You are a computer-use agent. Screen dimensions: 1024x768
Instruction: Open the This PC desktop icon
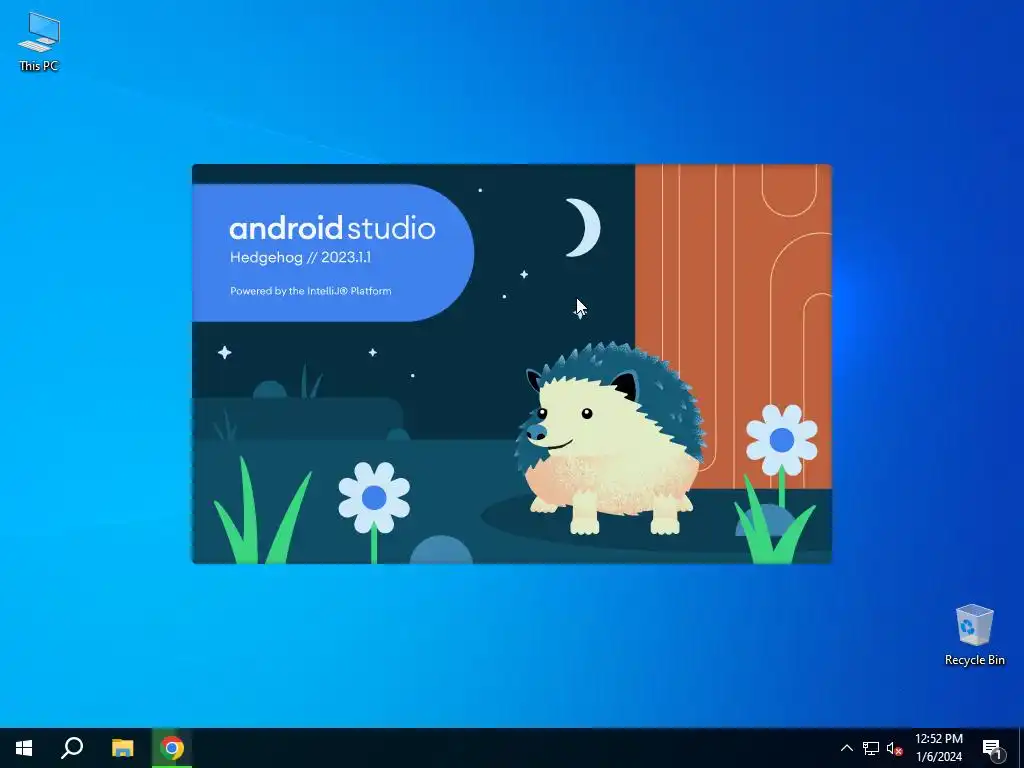[x=39, y=41]
